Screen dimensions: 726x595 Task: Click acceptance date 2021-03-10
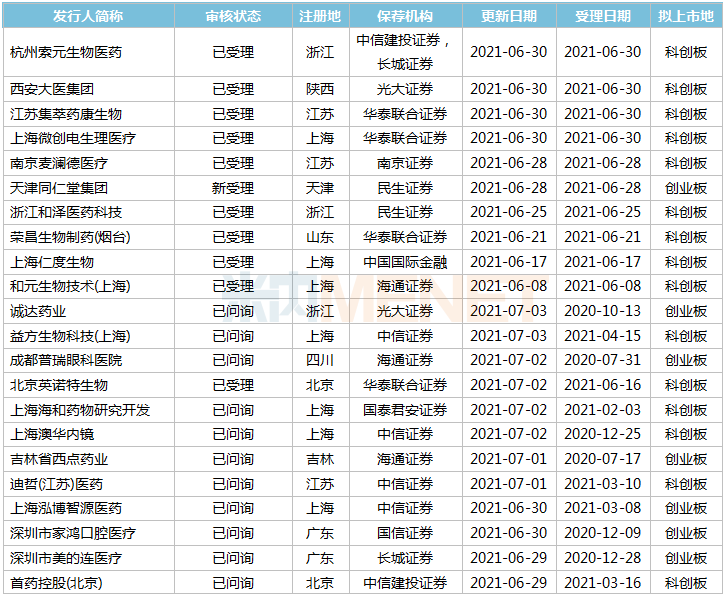pos(603,484)
